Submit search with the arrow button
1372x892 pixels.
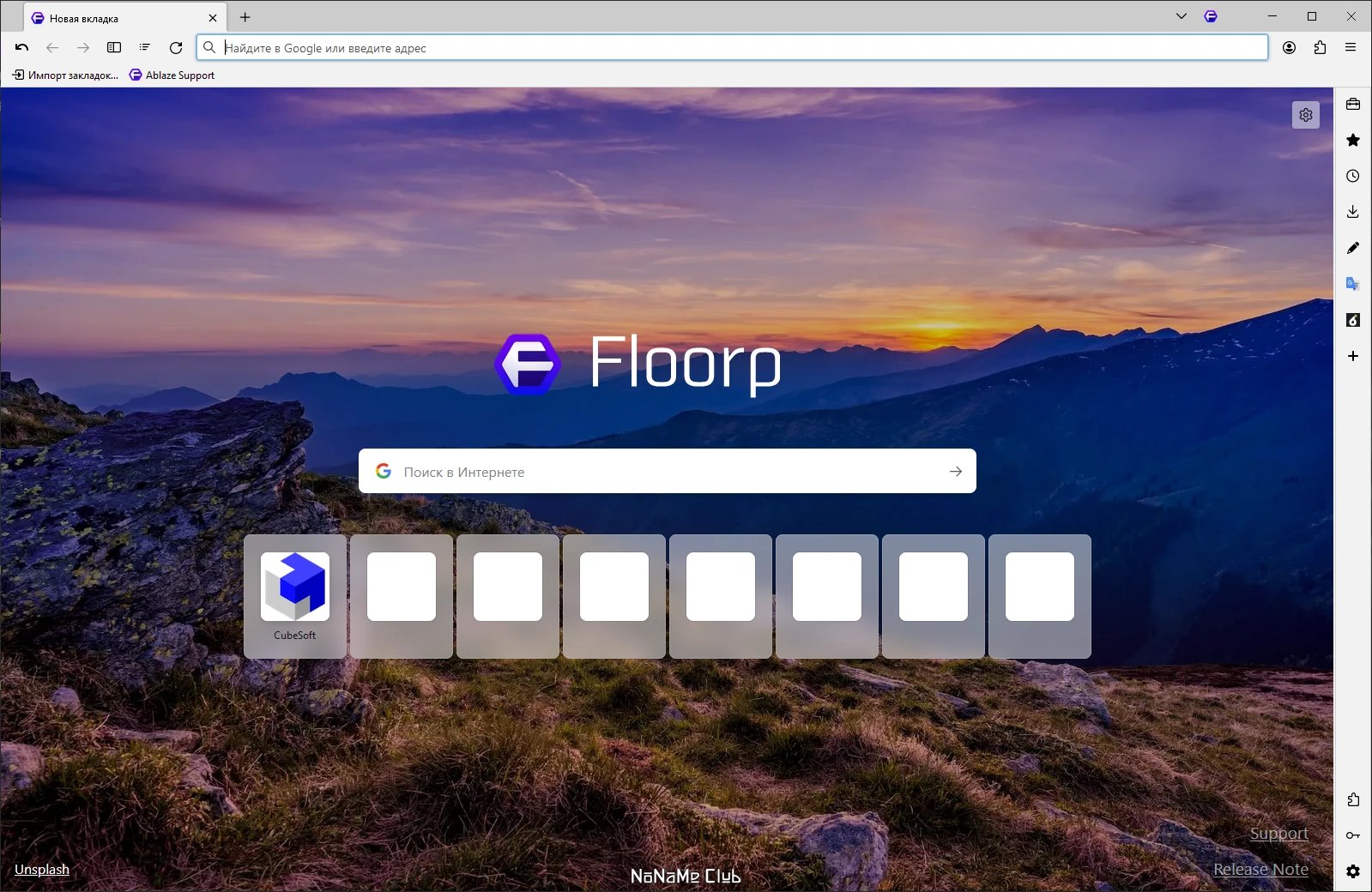(x=956, y=472)
